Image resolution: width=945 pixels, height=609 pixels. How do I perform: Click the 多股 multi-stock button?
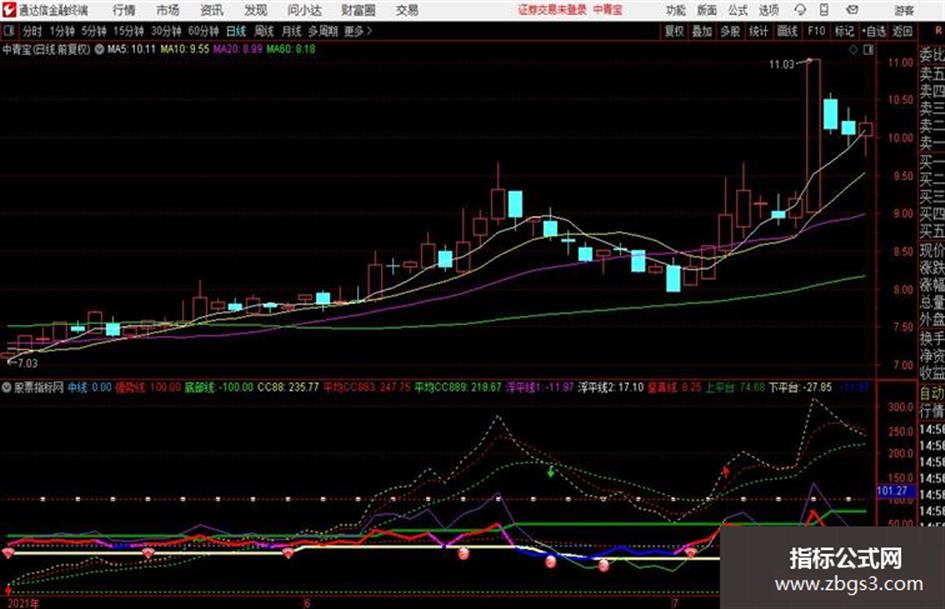pyautogui.click(x=730, y=31)
